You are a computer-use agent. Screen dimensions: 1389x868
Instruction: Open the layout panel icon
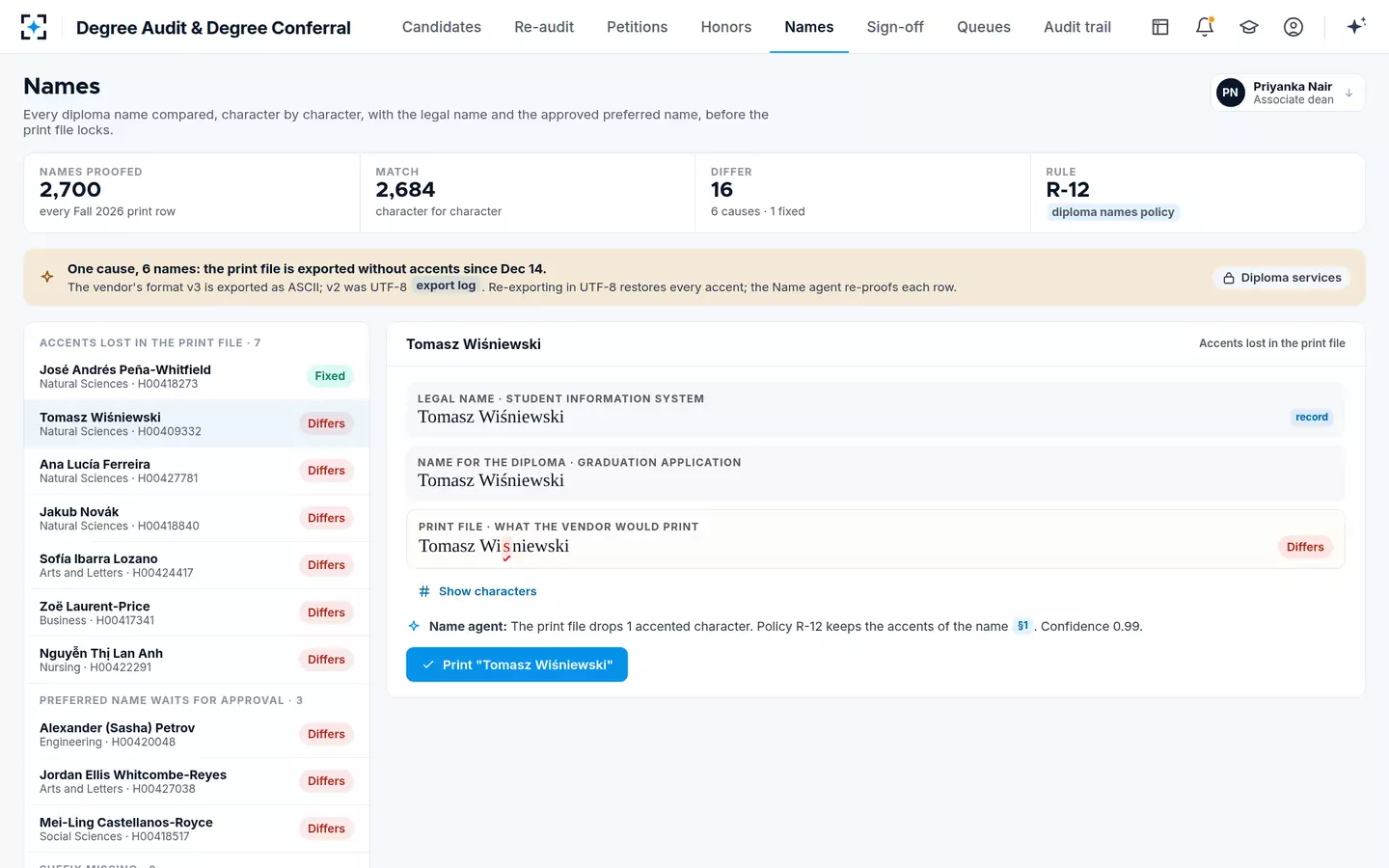pos(1160,27)
